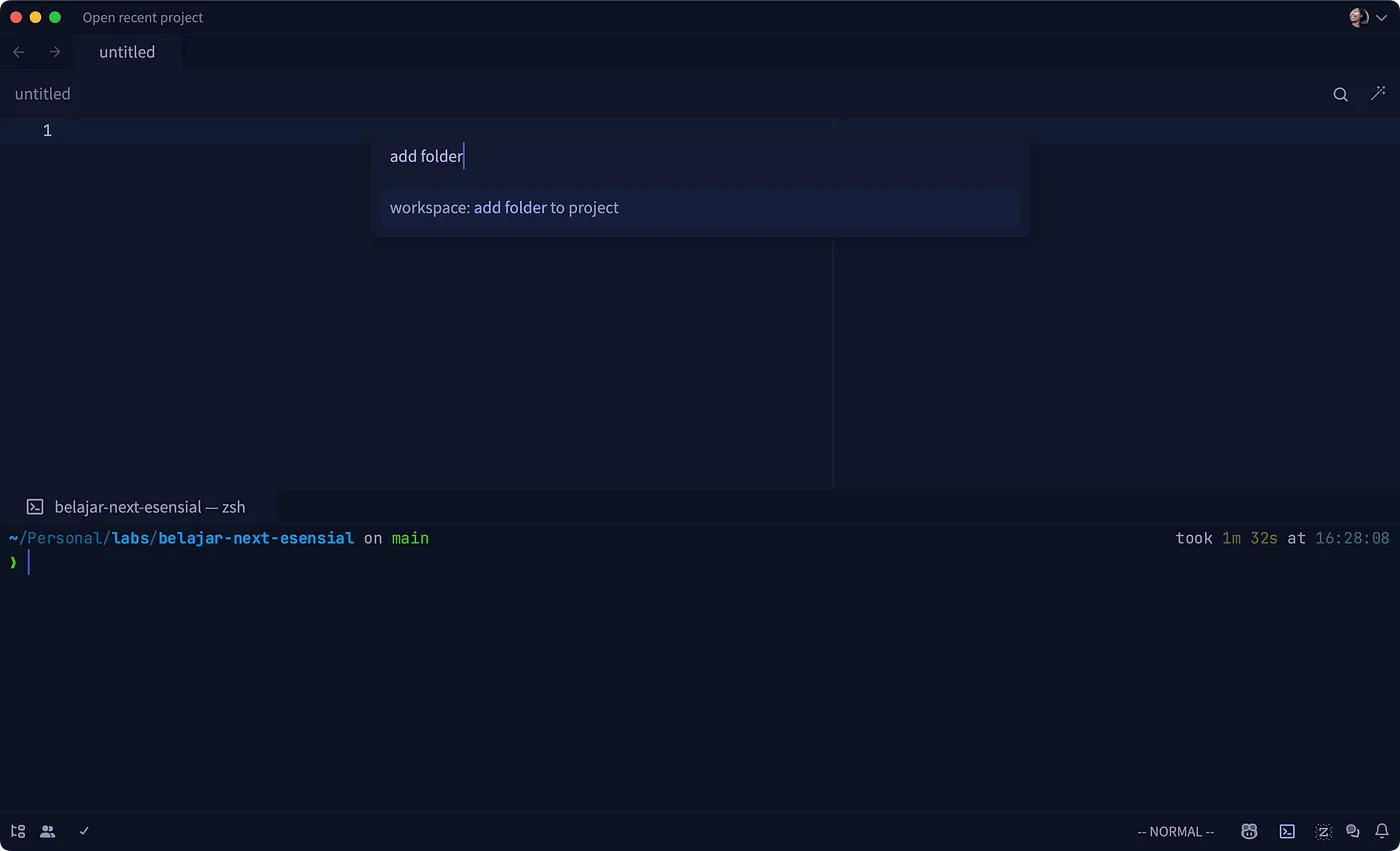Select the untitled editor tab
The width and height of the screenshot is (1400, 851).
coord(127,52)
